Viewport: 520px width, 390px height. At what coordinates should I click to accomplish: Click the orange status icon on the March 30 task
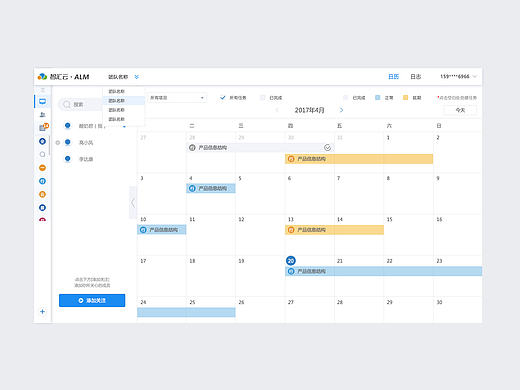(291, 159)
